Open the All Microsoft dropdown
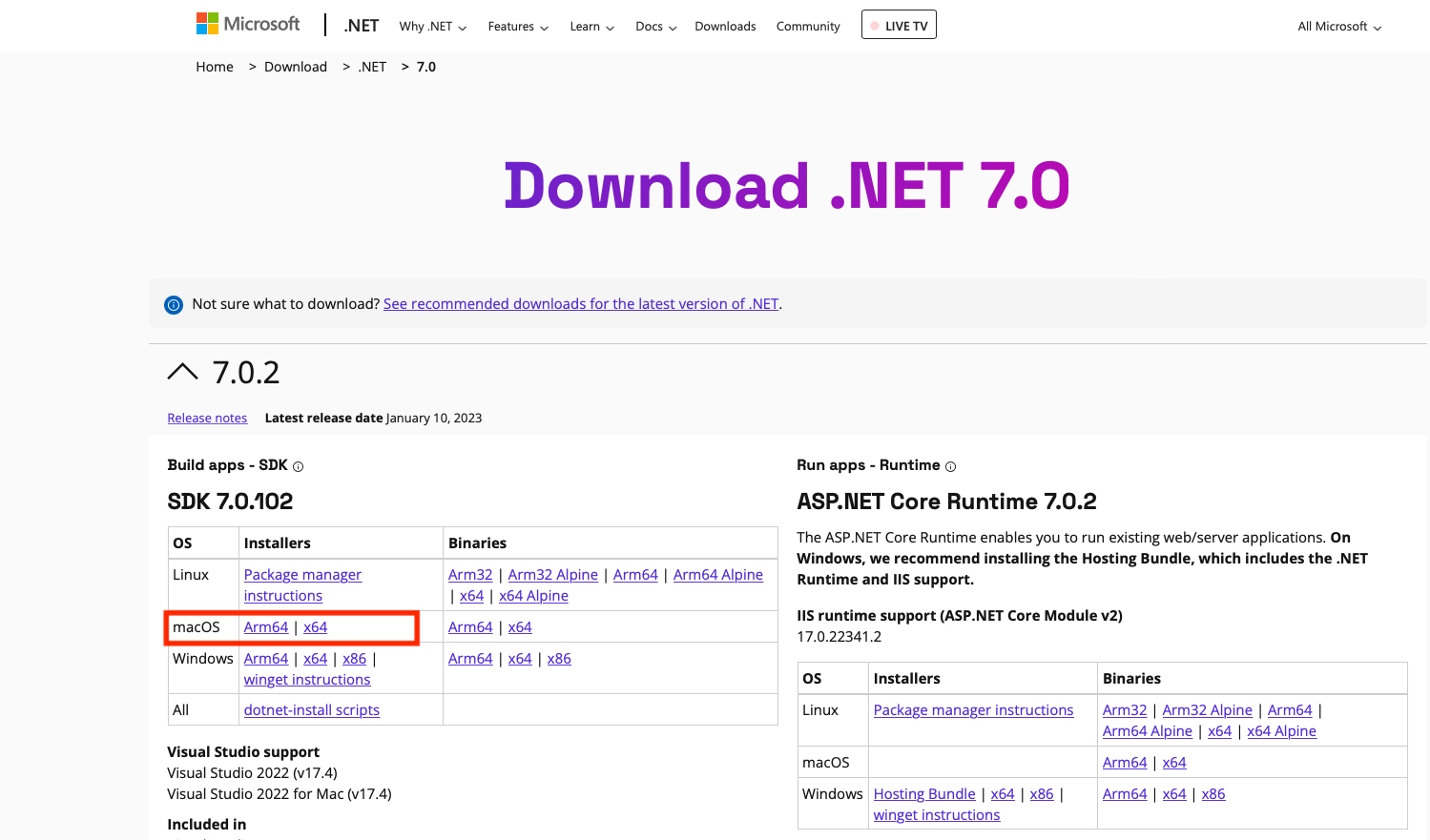The height and width of the screenshot is (840, 1430). (x=1337, y=27)
